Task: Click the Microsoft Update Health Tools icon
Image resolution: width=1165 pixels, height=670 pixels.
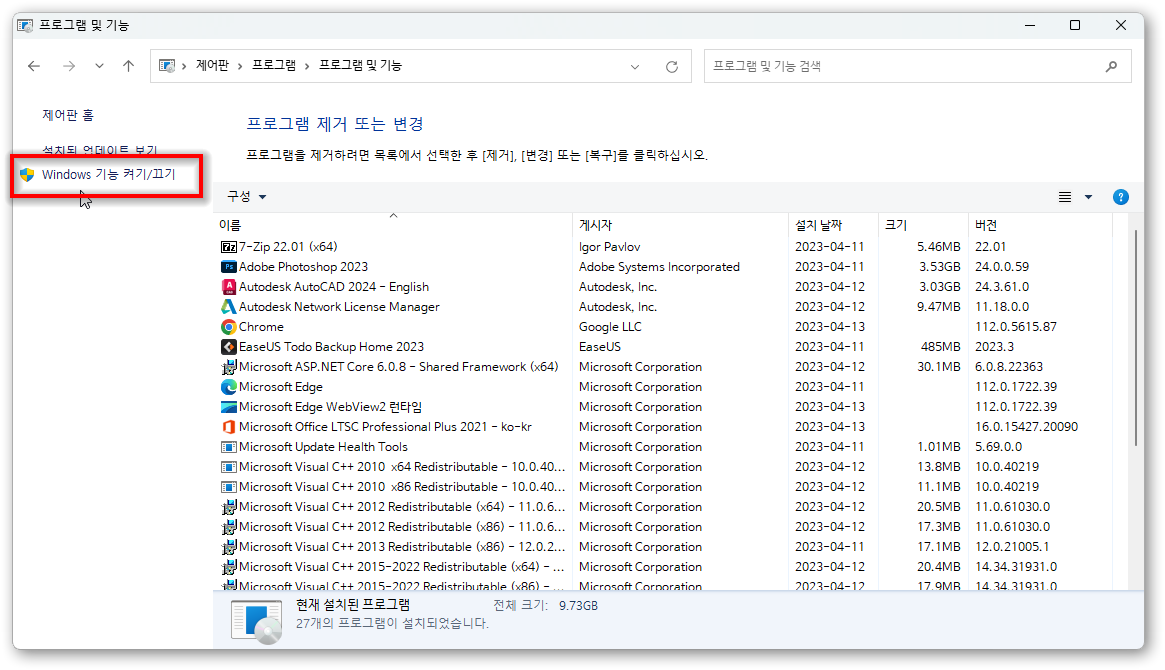Action: [229, 447]
